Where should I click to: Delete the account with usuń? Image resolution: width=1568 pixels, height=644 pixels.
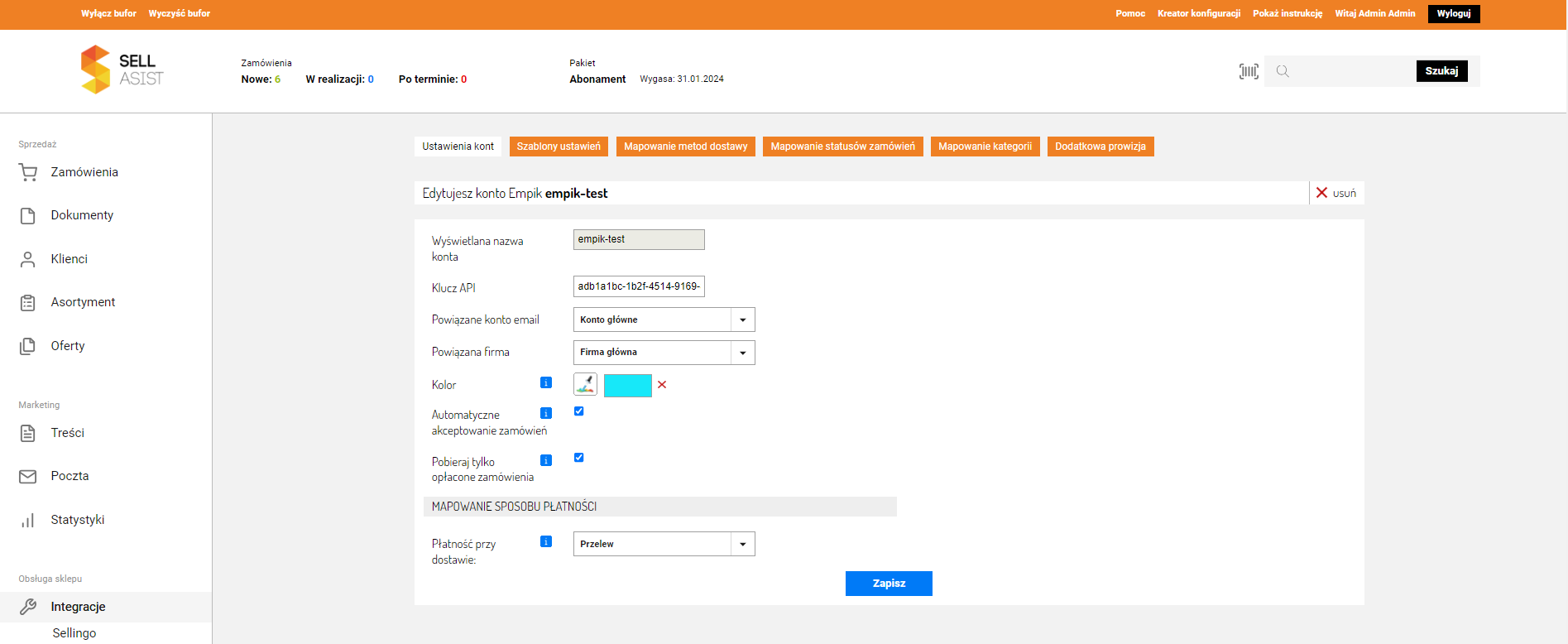[1335, 193]
